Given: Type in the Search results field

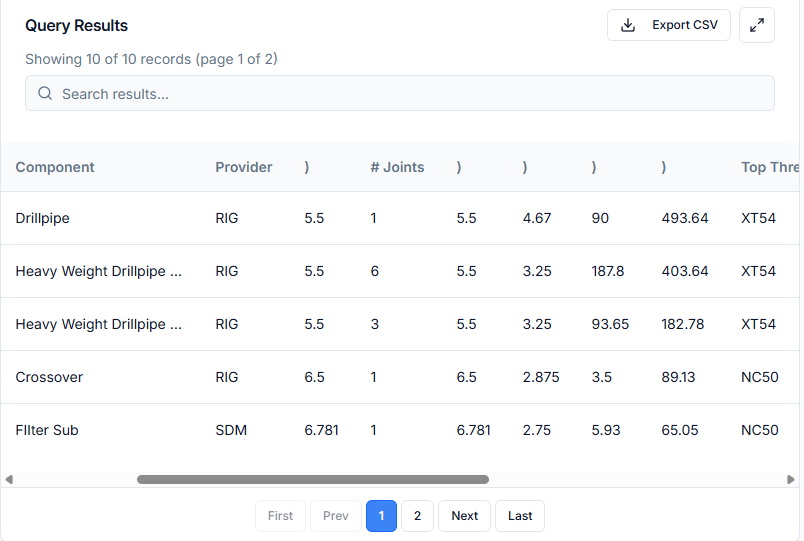Looking at the screenshot, I should click(400, 94).
